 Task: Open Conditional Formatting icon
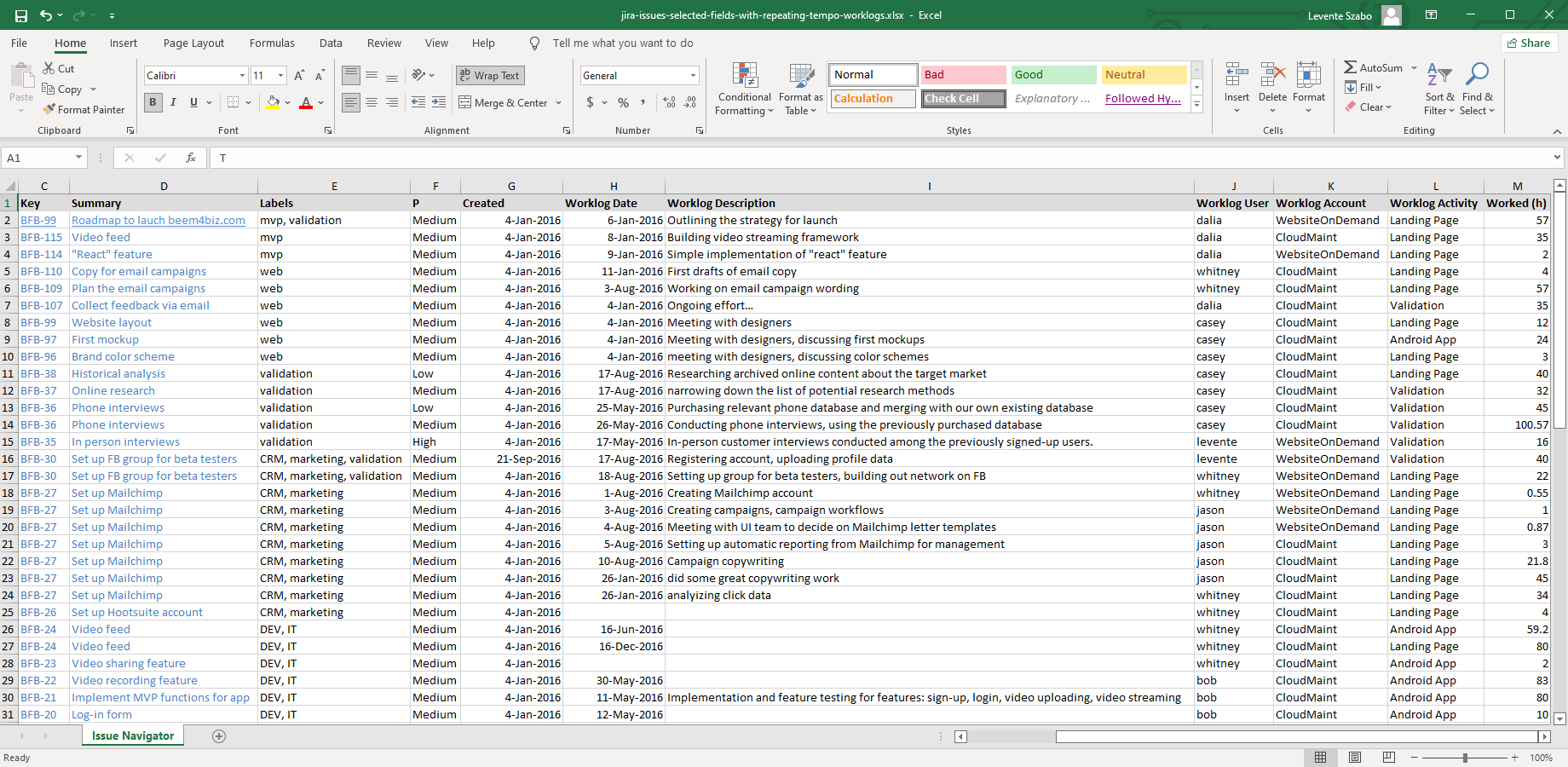coord(745,76)
